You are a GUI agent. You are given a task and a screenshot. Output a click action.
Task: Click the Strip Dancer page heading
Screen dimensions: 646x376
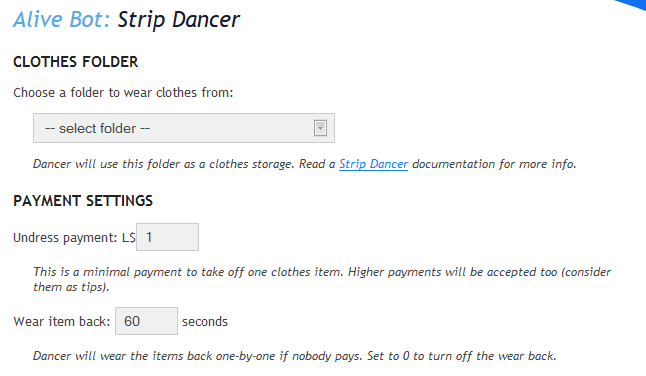tap(178, 20)
